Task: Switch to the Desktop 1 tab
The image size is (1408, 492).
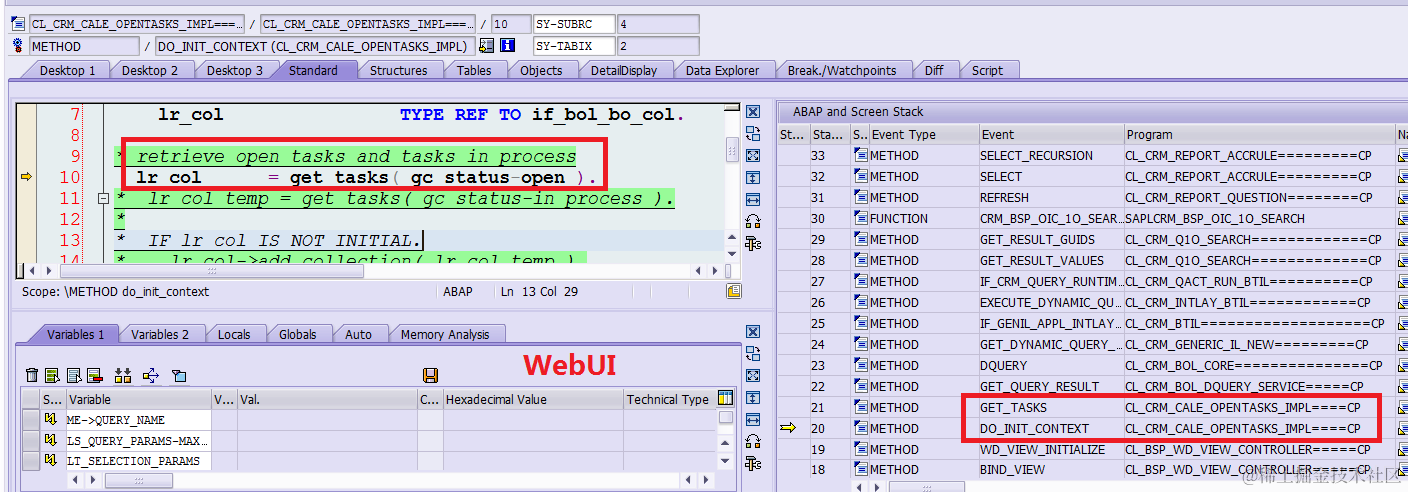Action: click(68, 70)
